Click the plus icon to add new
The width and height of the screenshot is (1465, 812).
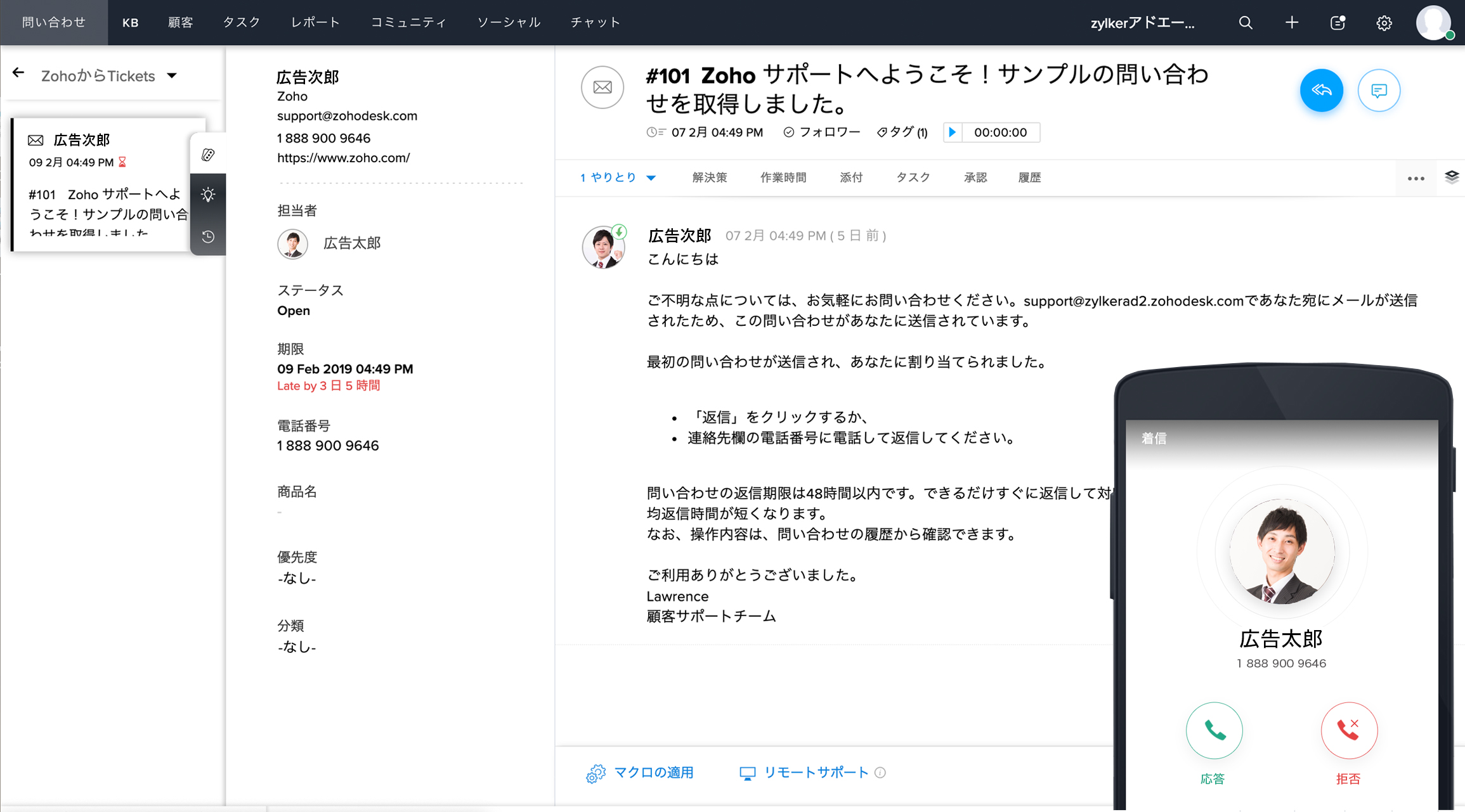[x=1292, y=23]
